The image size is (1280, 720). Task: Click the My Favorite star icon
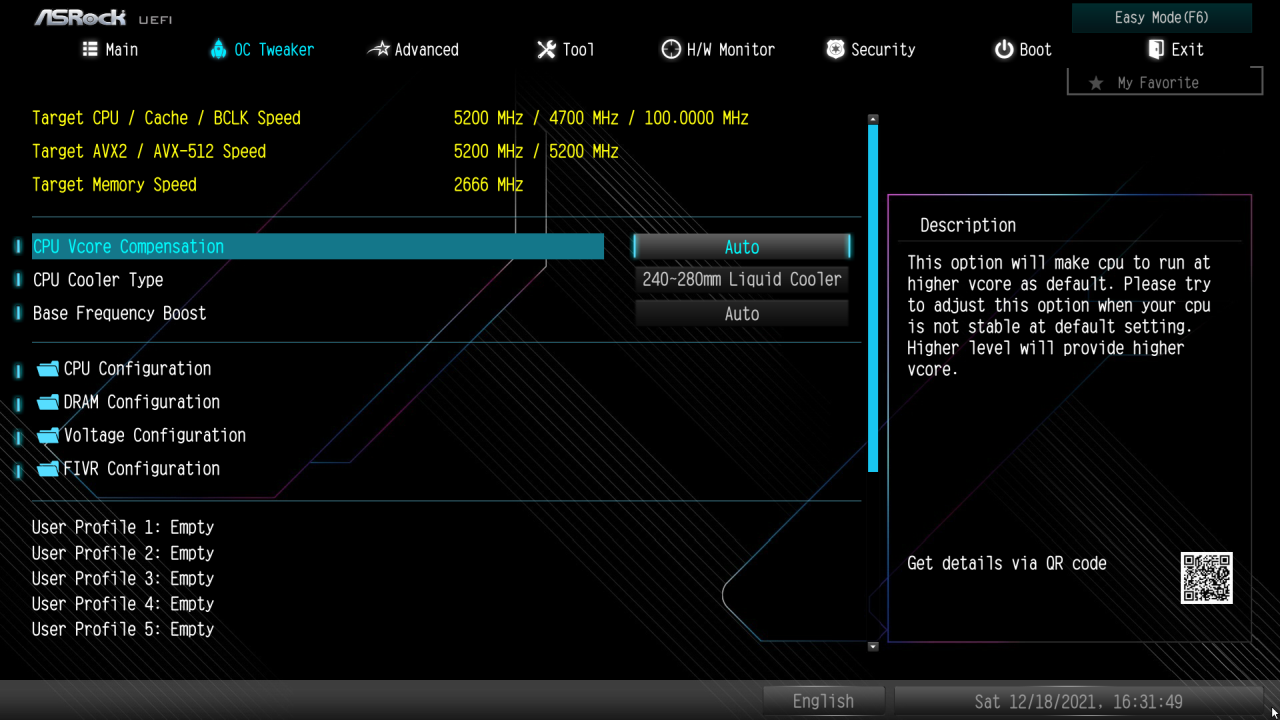(1096, 83)
